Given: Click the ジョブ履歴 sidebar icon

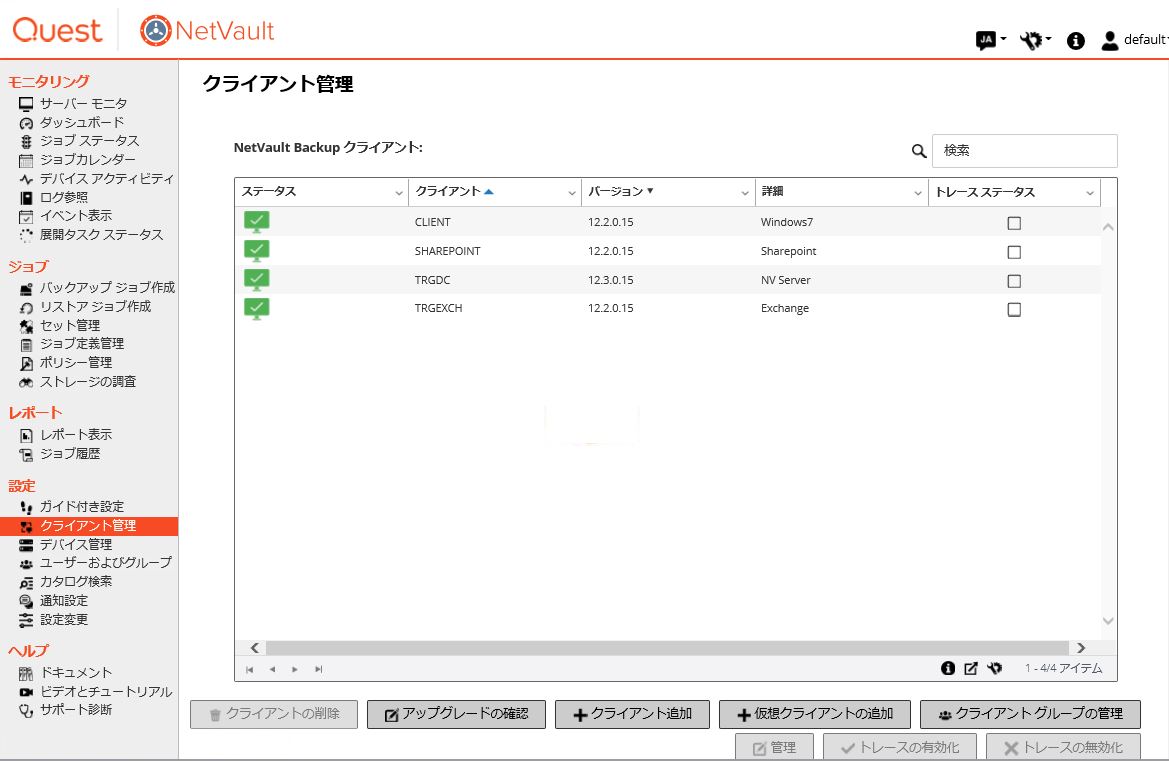Looking at the screenshot, I should (26, 455).
